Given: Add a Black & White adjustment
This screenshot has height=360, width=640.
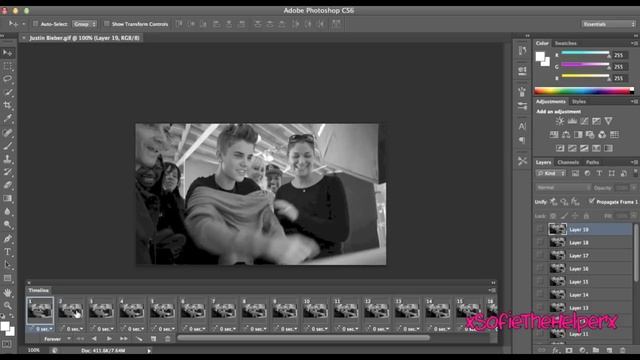Looking at the screenshot, I should coord(578,135).
